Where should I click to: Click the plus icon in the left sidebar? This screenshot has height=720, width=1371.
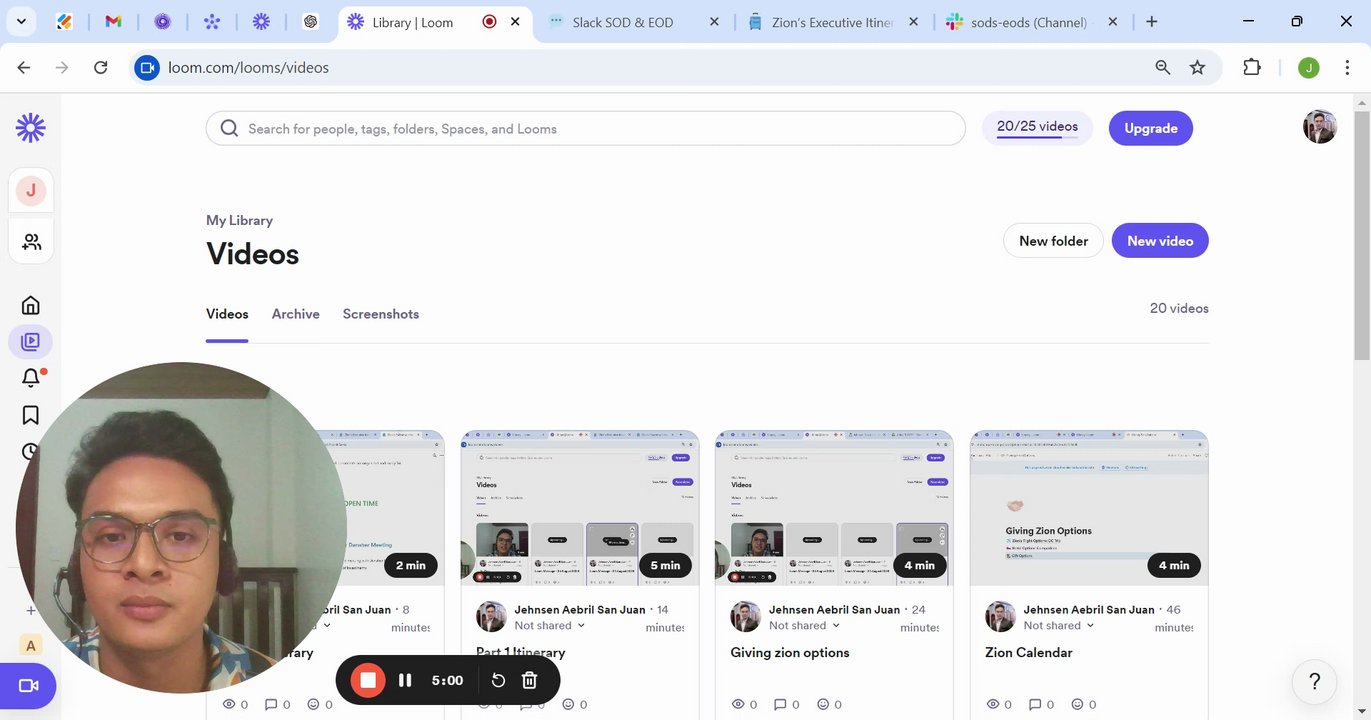[x=30, y=610]
